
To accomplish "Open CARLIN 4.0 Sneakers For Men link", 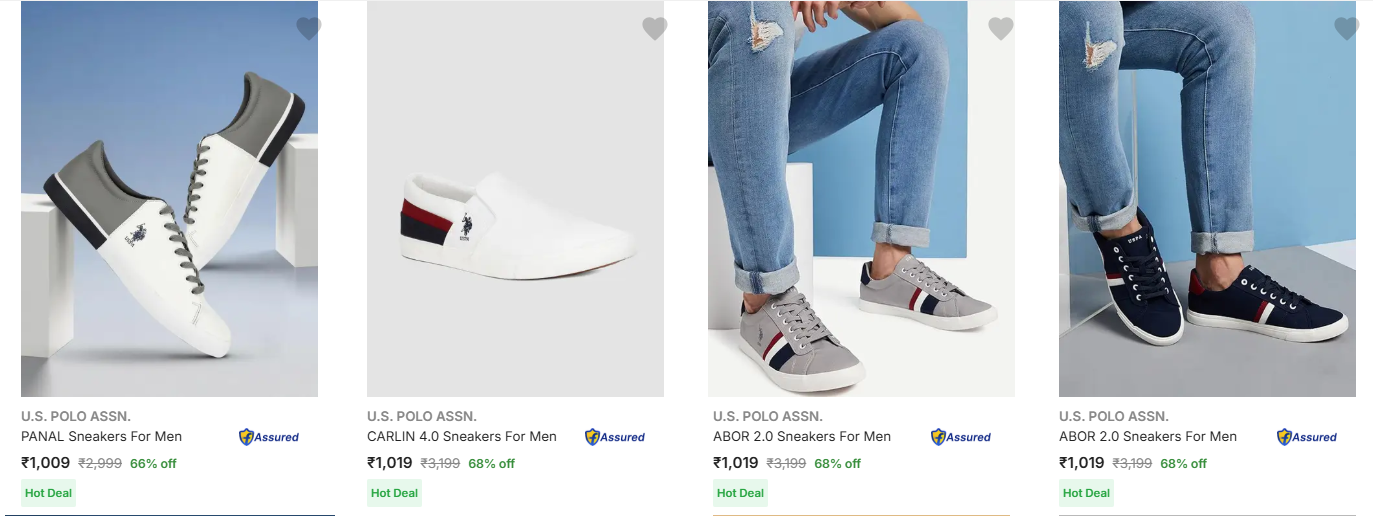I will [x=461, y=437].
